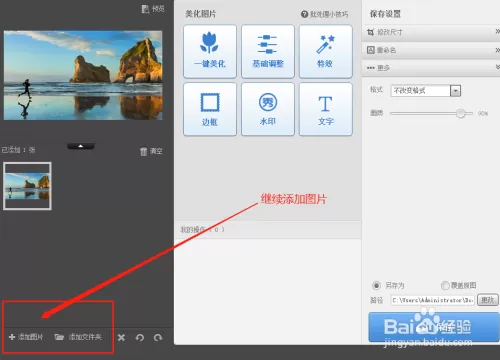
Task: Select the beach photo thumbnail in list
Action: [27, 186]
